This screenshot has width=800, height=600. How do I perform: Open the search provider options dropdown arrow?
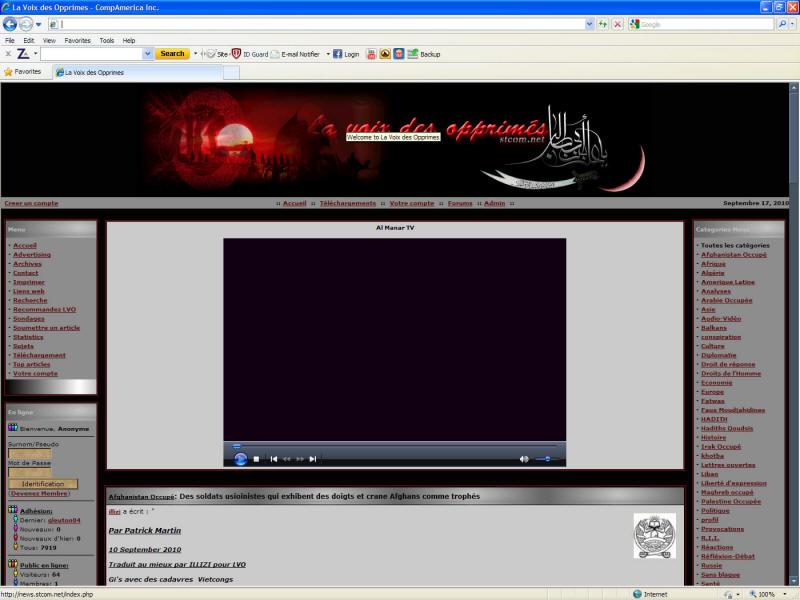(x=793, y=24)
